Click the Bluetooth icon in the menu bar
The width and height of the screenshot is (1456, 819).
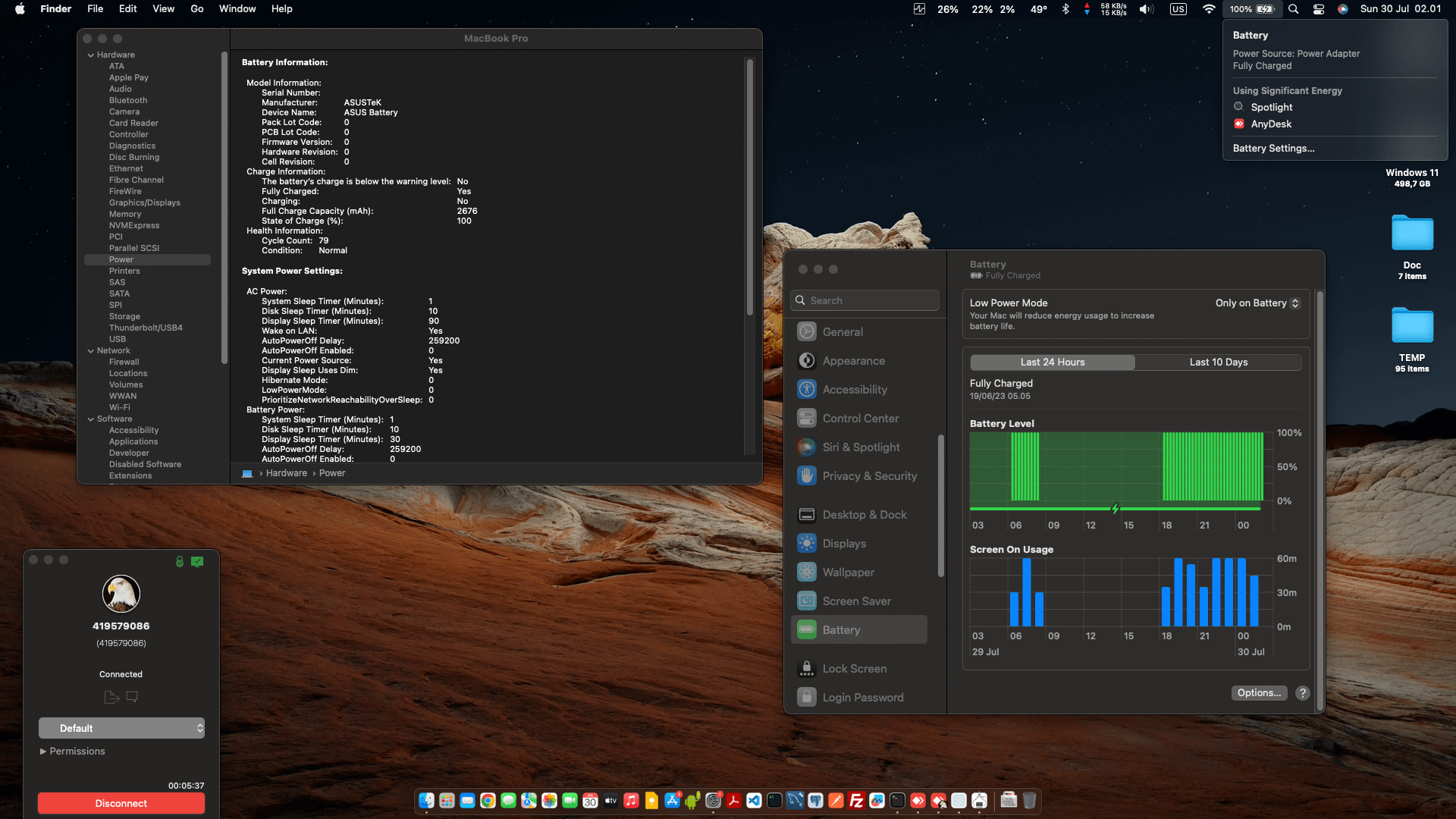click(1065, 9)
